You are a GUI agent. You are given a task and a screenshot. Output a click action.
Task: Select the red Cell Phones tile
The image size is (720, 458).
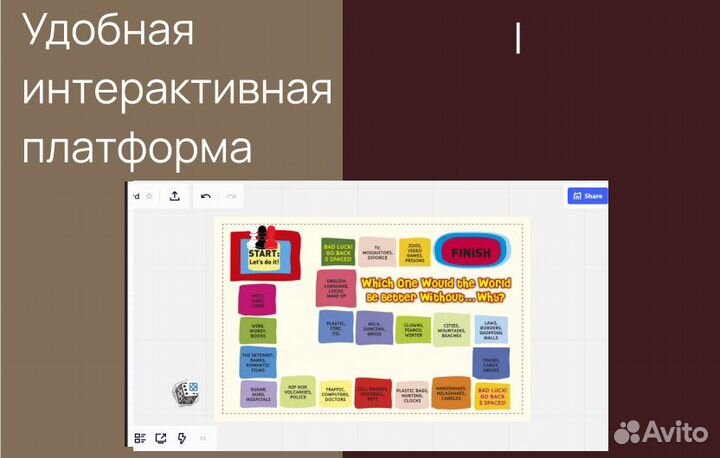coord(373,393)
